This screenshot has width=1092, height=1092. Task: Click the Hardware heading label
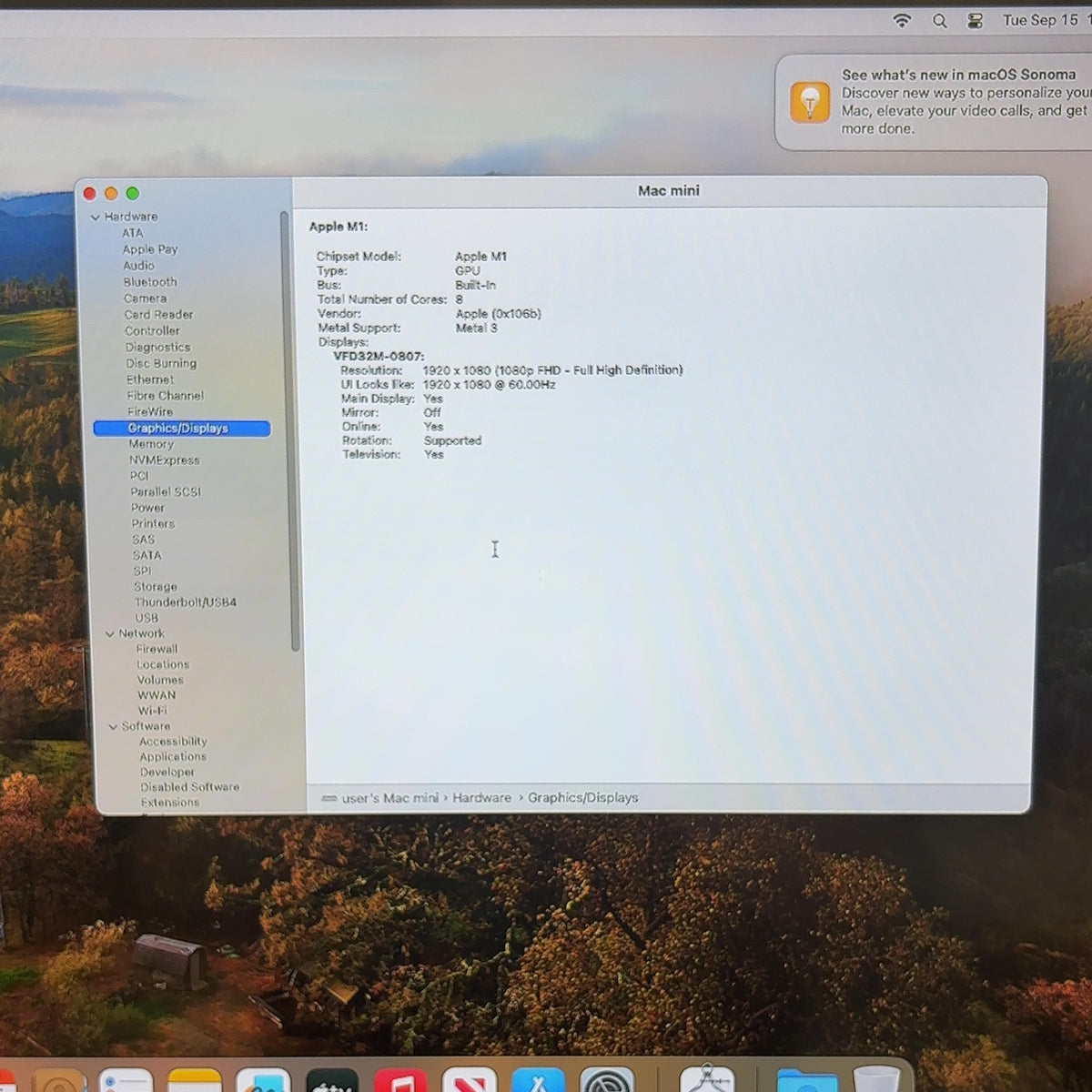pyautogui.click(x=130, y=217)
